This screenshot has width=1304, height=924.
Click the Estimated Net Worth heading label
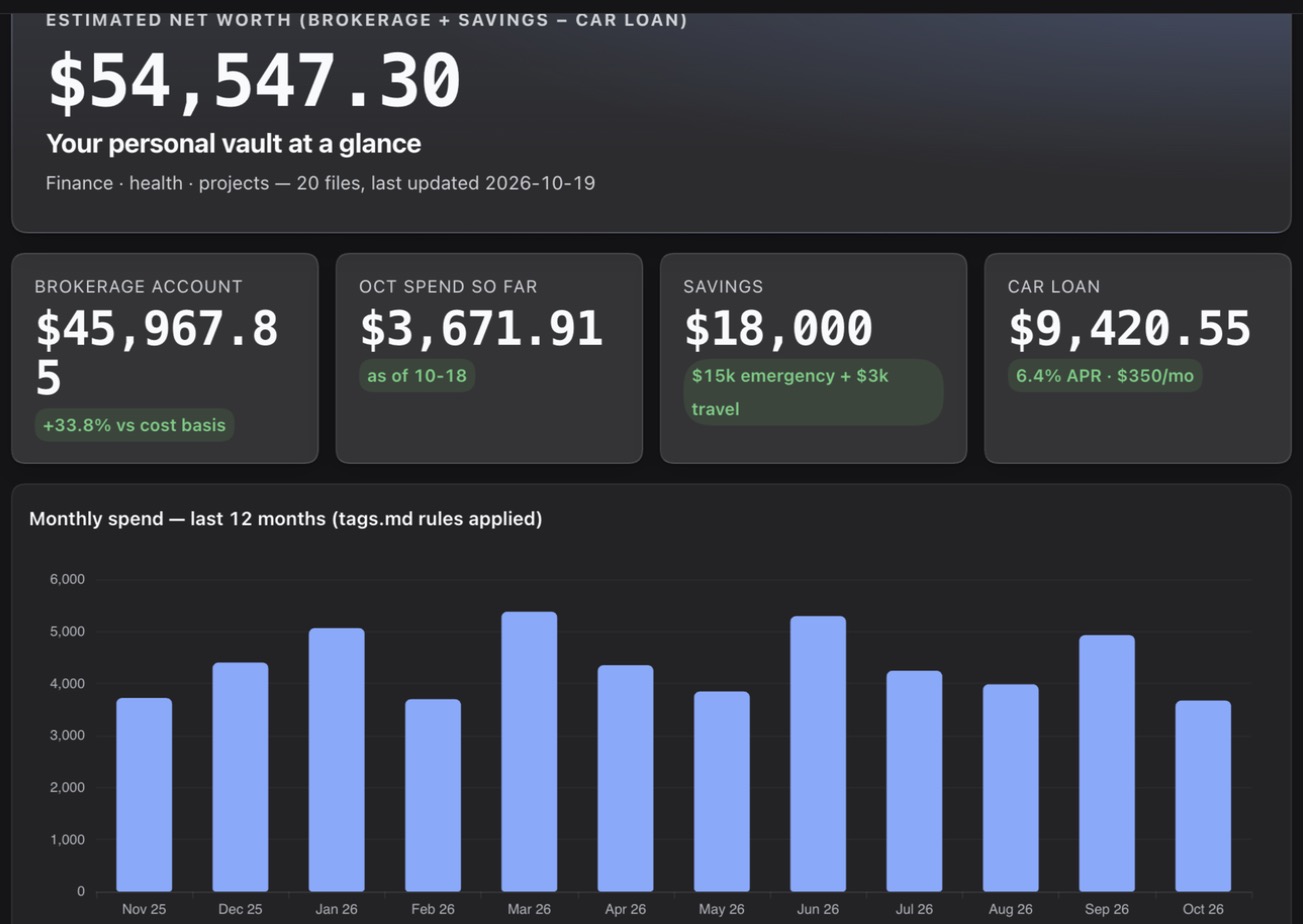(367, 20)
